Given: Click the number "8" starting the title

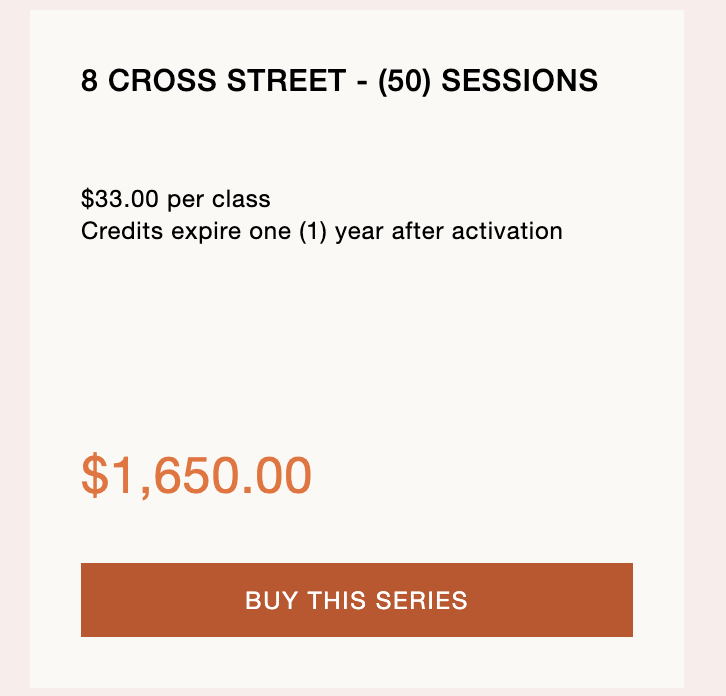Looking at the screenshot, I should point(89,81).
